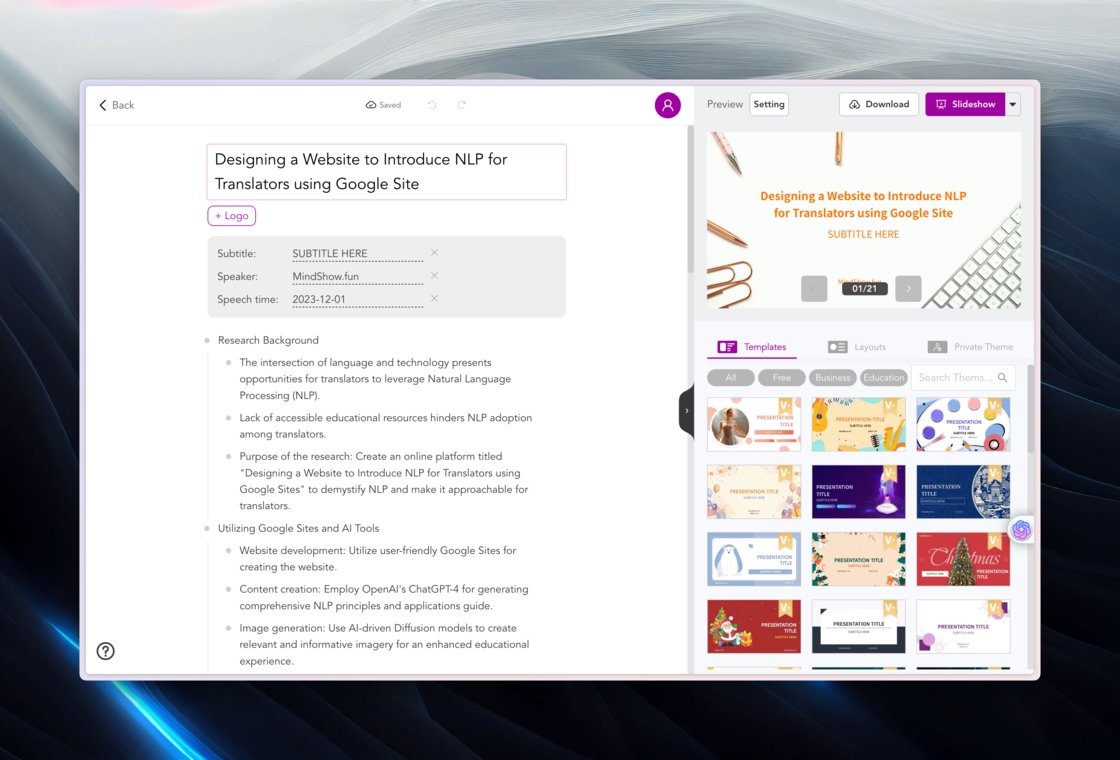Switch to the Templates tab
1120x760 pixels.
[x=752, y=347]
